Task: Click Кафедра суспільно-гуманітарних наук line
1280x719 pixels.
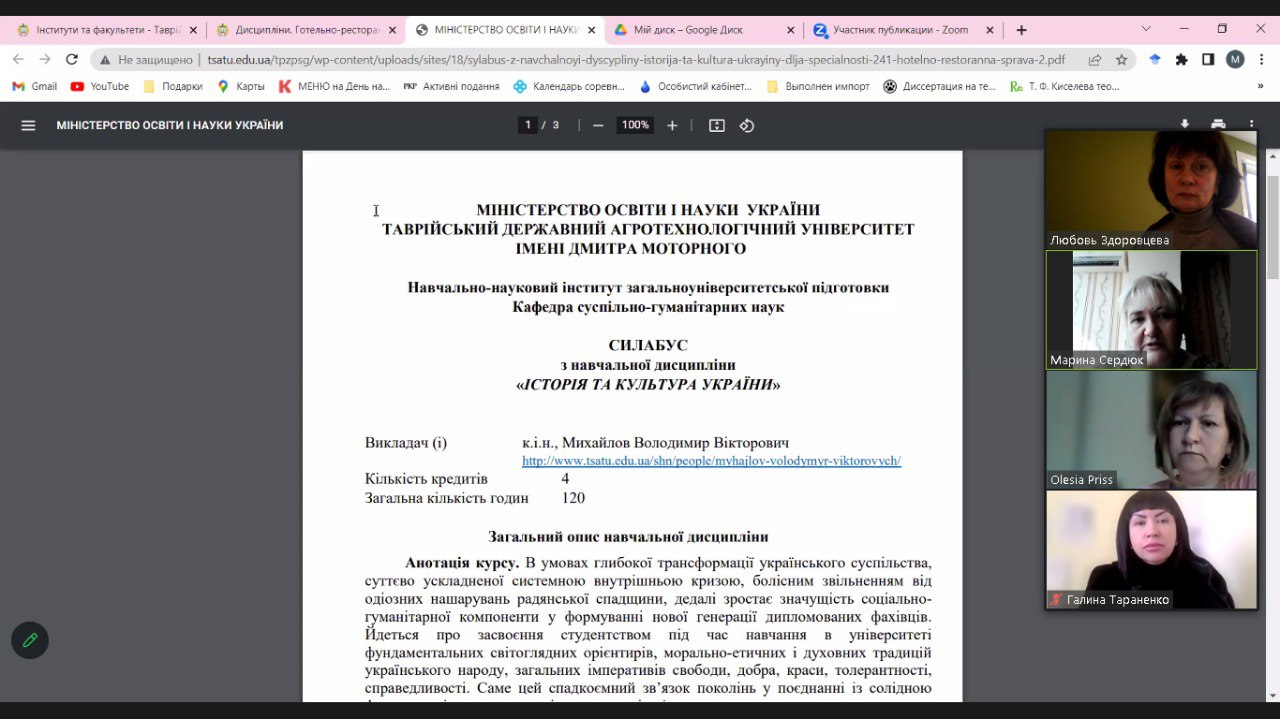Action: click(648, 307)
